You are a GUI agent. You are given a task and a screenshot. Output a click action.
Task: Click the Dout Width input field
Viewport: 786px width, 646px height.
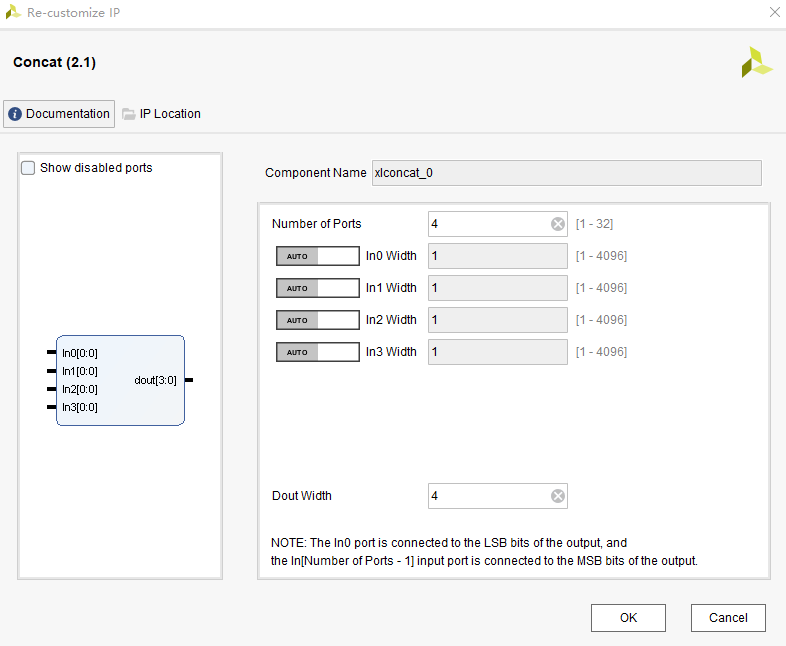click(488, 496)
